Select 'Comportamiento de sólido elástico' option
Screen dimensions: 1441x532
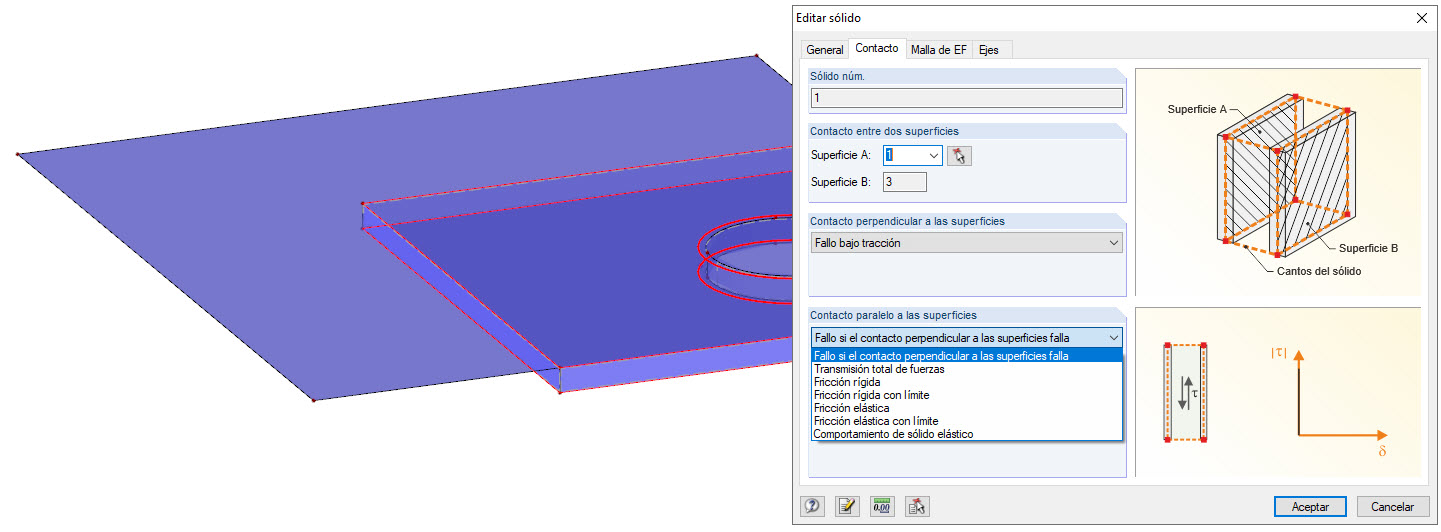(966, 433)
